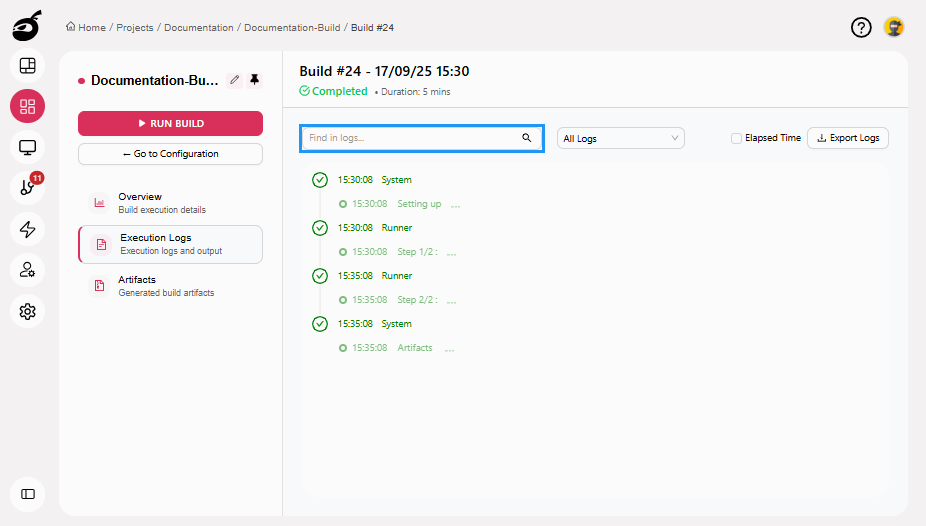926x526 pixels.
Task: Open the Projects grid sidebar icon
Action: click(x=28, y=106)
